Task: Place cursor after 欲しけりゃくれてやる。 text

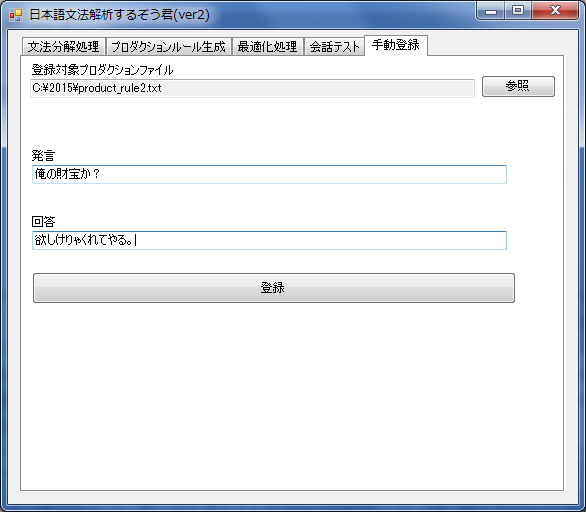Action: [x=135, y=240]
